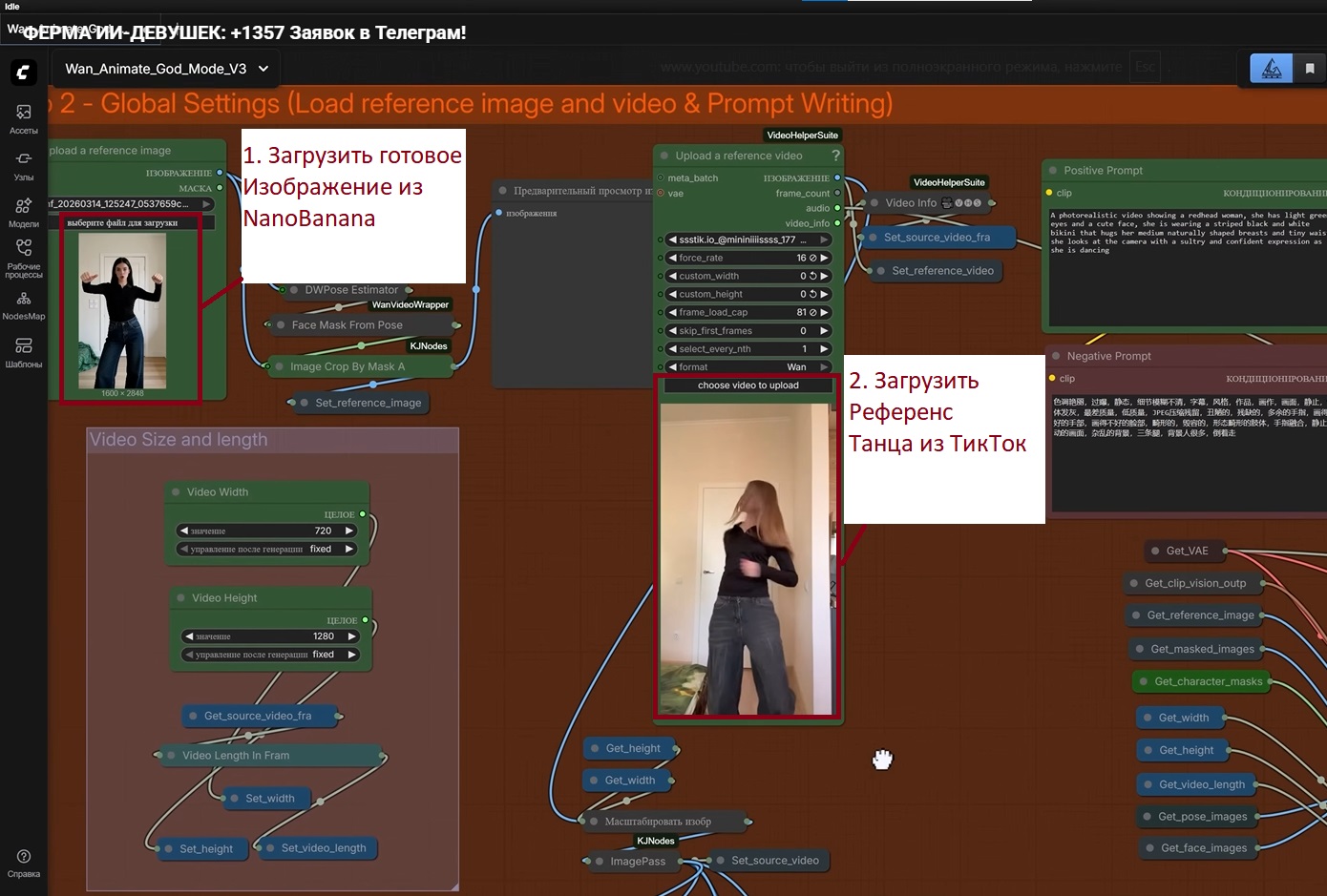Open Video Height control-after-generate fixed combo
This screenshot has height=896, width=1327.
click(x=270, y=655)
